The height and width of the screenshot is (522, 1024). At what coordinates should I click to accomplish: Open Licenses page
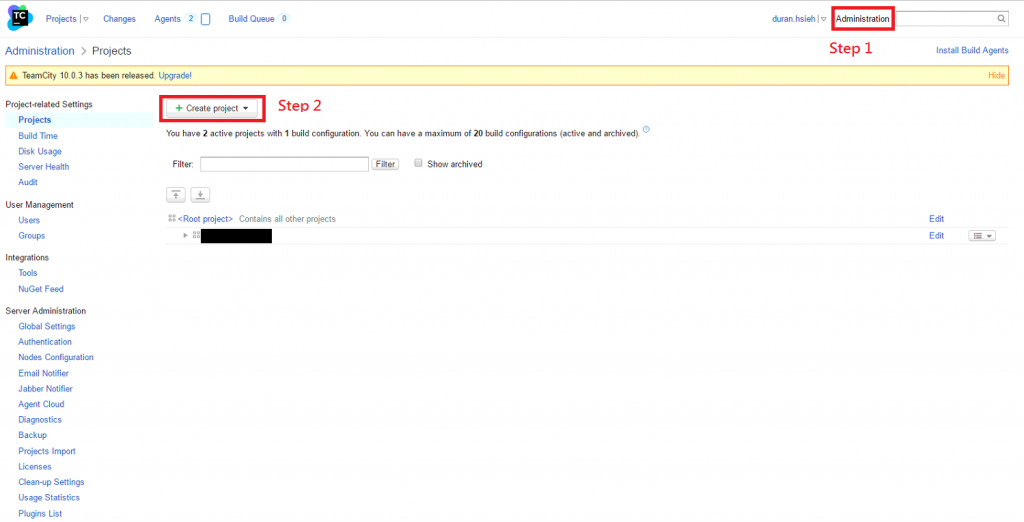35,466
